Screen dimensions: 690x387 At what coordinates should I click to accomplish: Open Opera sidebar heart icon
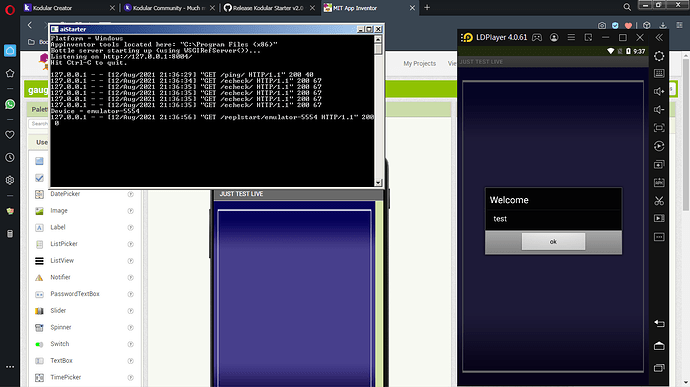(10, 135)
